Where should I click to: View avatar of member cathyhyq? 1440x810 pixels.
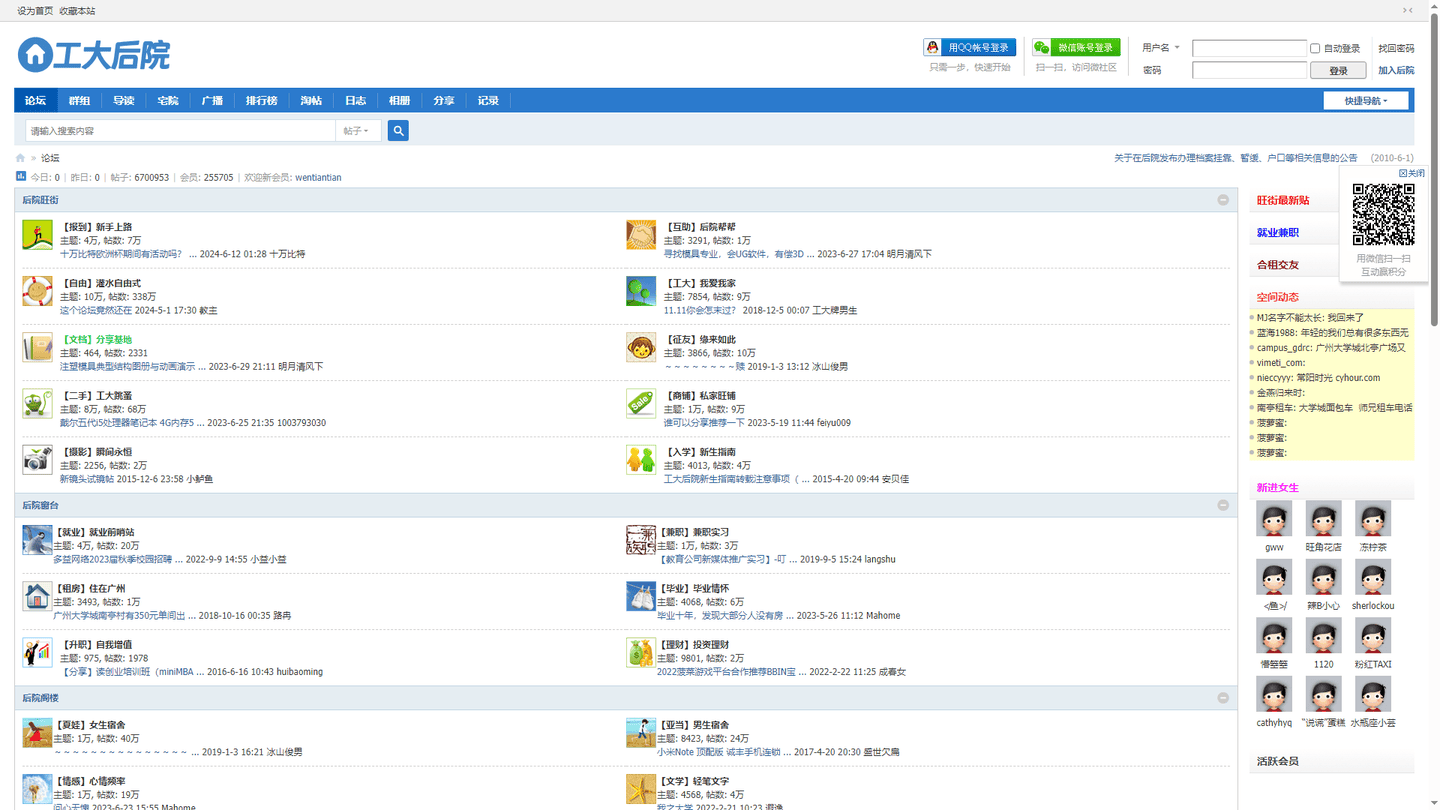[1274, 694]
